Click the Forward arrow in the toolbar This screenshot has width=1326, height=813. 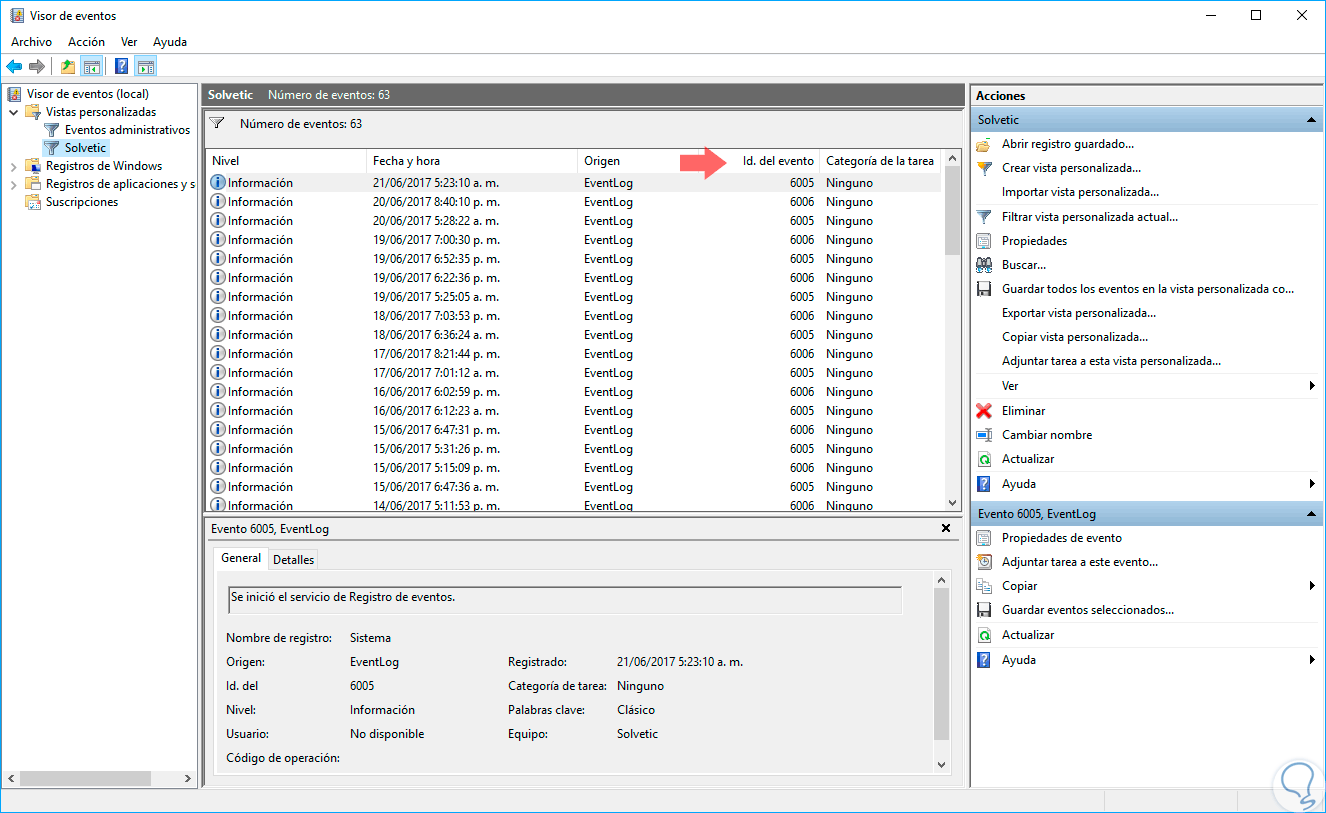(37, 67)
